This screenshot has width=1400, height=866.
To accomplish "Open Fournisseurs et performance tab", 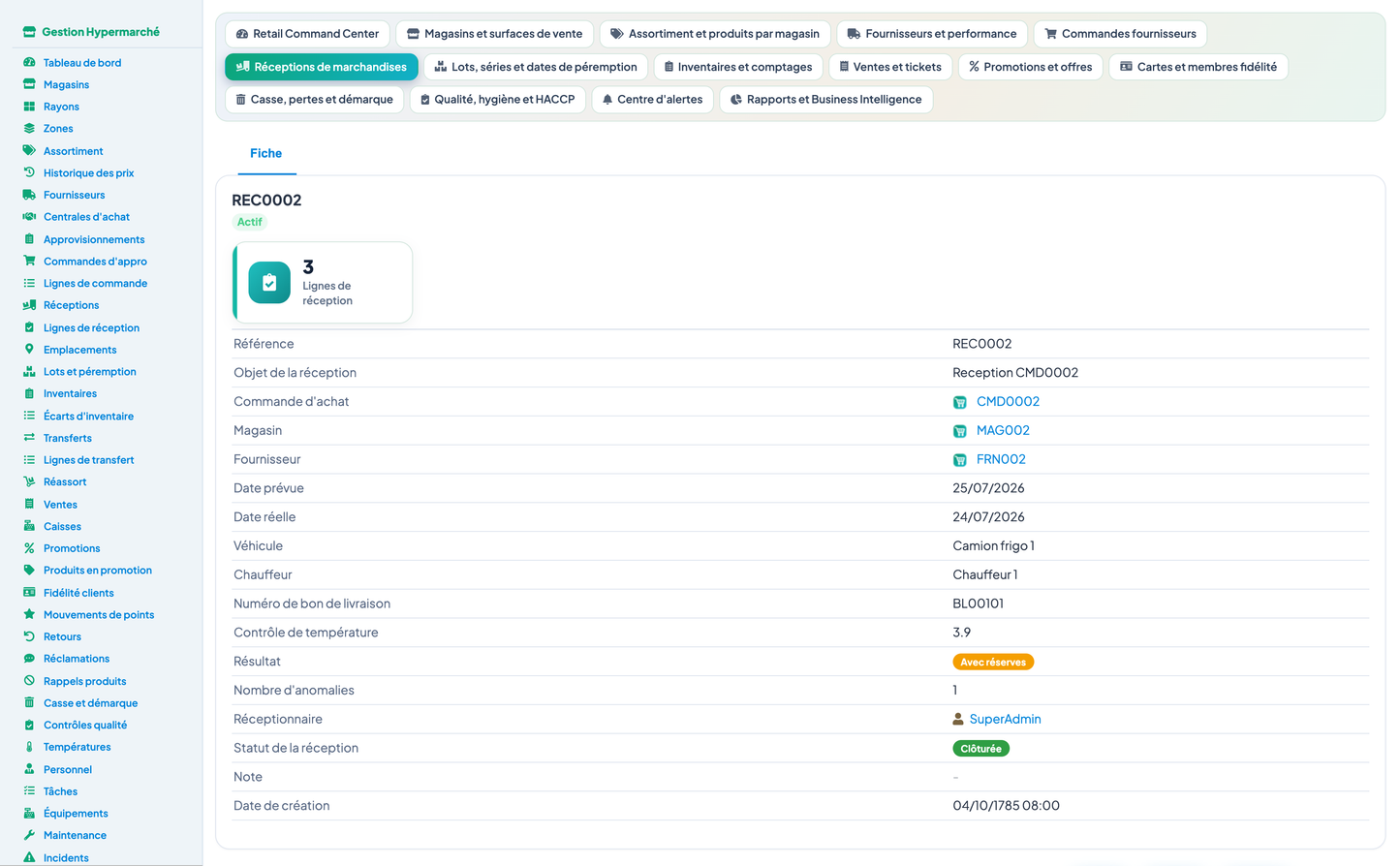I will (931, 34).
